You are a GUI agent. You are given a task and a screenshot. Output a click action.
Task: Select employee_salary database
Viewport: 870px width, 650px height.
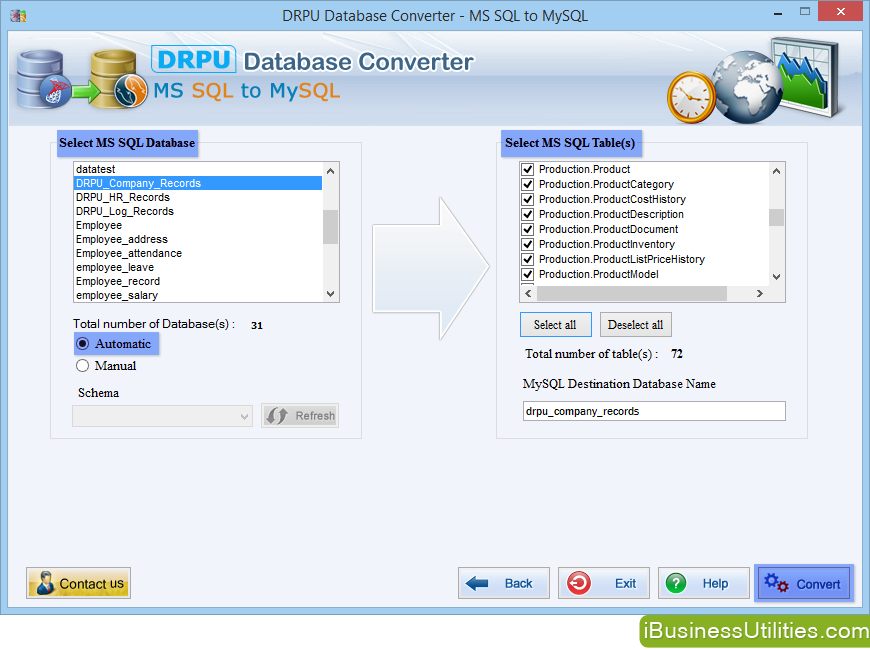point(198,295)
